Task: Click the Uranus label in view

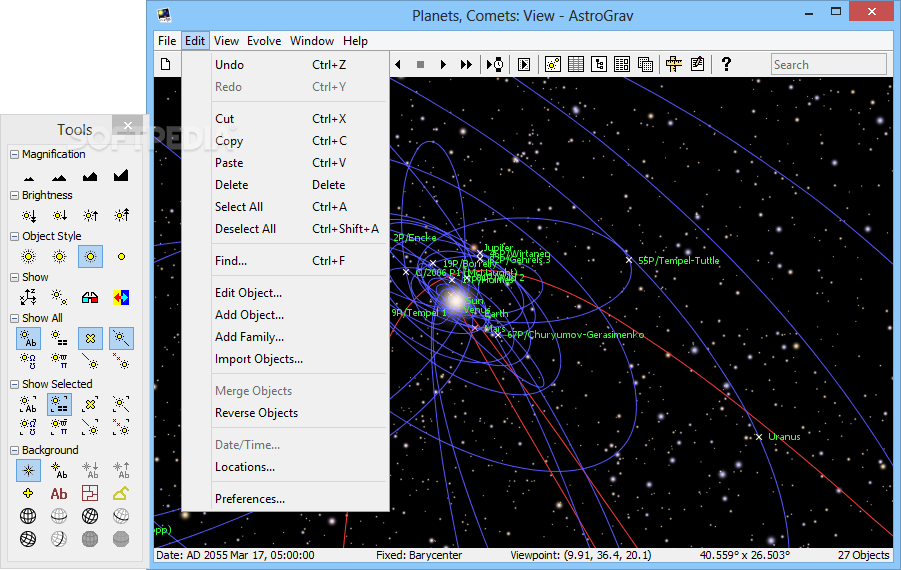Action: coord(784,437)
